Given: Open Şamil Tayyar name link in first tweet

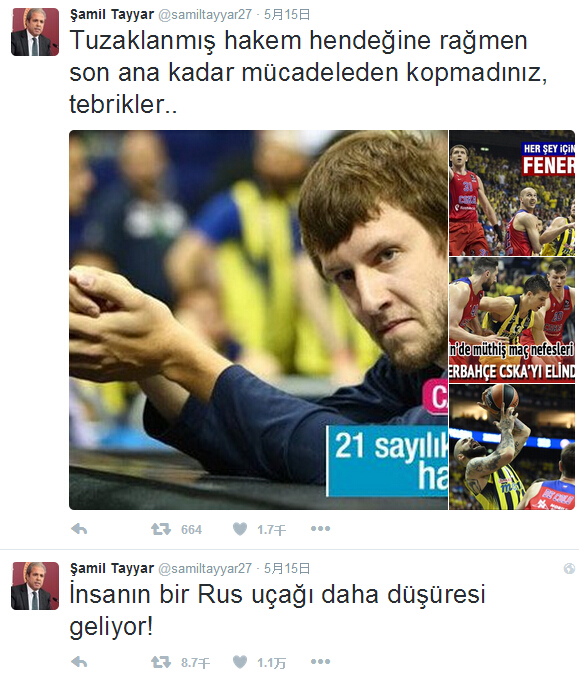Looking at the screenshot, I should point(112,15).
